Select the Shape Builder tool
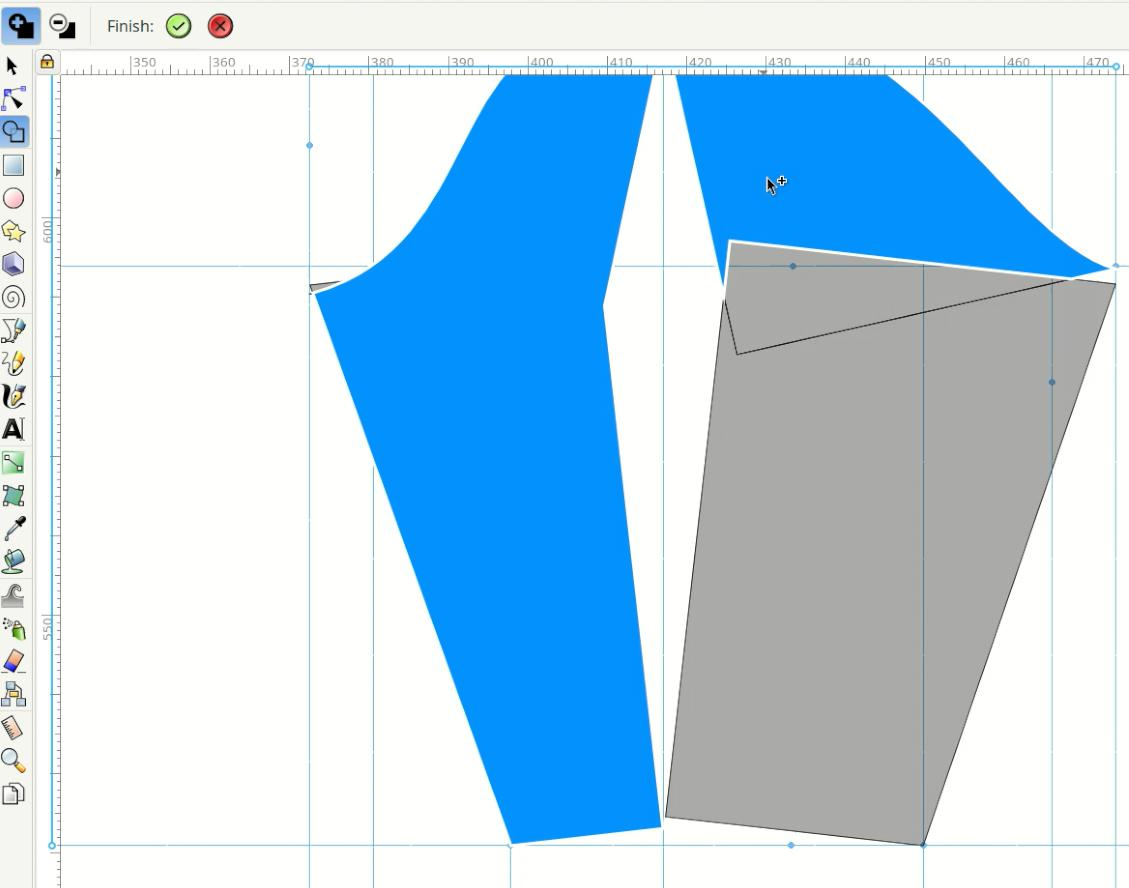The image size is (1129, 888). 14,132
